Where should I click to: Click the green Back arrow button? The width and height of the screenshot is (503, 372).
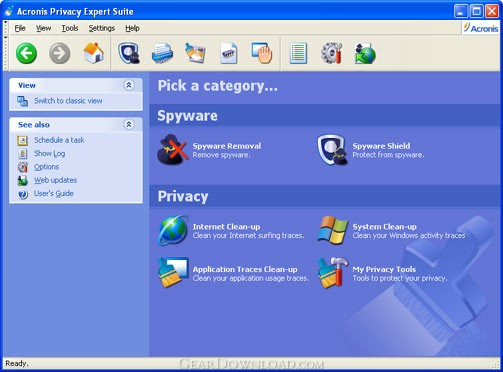pos(26,53)
